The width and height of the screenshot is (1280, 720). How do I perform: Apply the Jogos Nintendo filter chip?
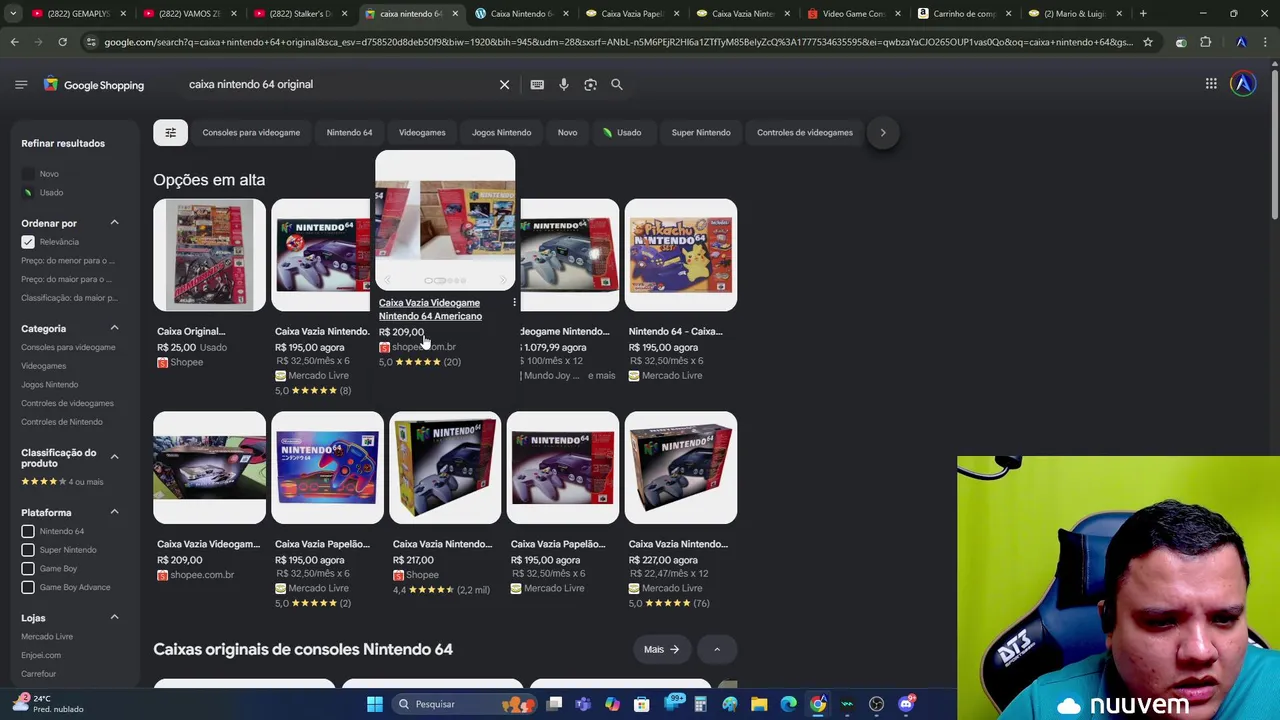(501, 132)
